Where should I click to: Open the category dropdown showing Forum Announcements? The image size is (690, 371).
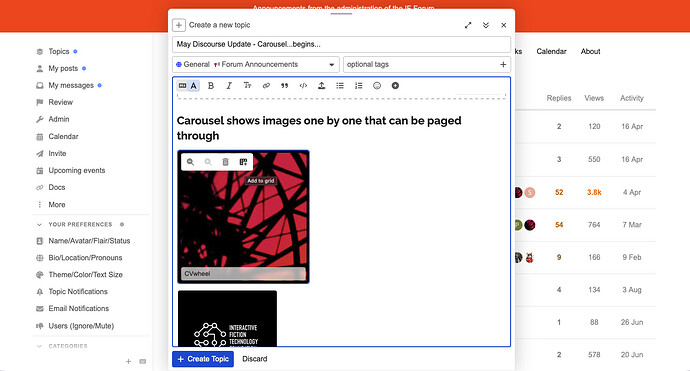(x=256, y=64)
